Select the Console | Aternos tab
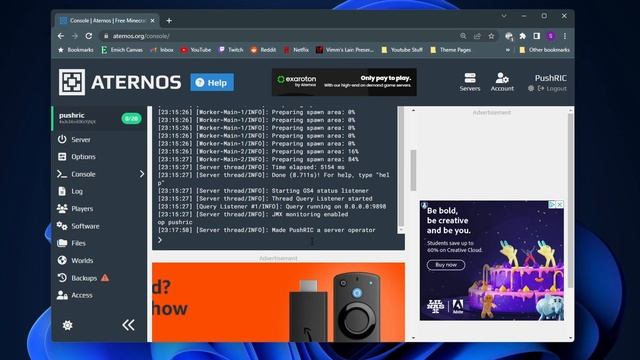 pyautogui.click(x=106, y=20)
